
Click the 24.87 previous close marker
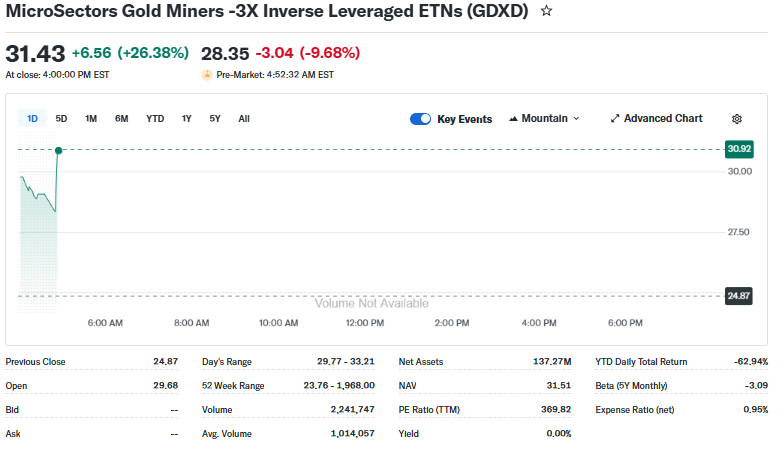tap(738, 296)
